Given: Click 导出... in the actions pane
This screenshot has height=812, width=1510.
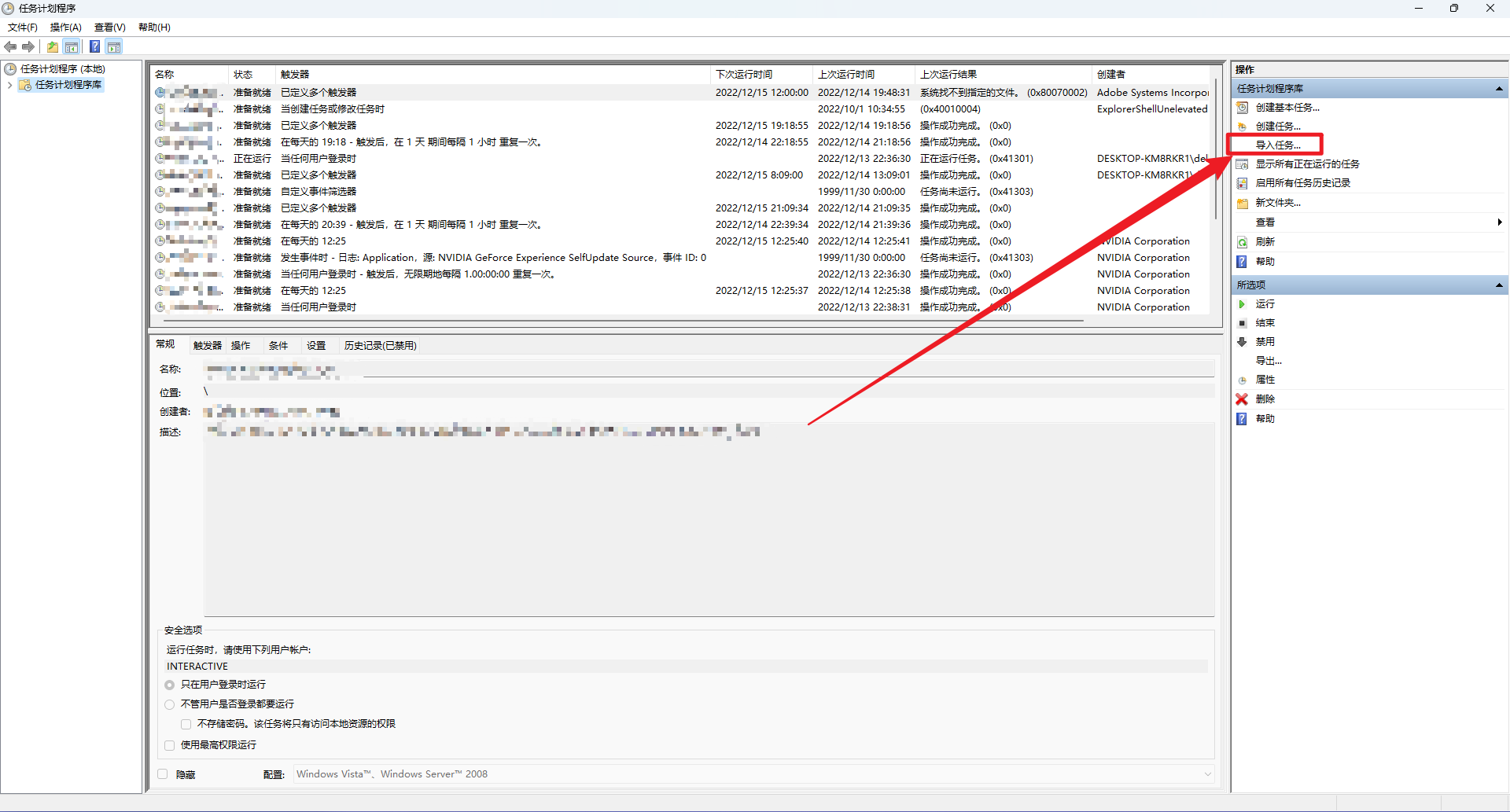Looking at the screenshot, I should pos(1269,361).
